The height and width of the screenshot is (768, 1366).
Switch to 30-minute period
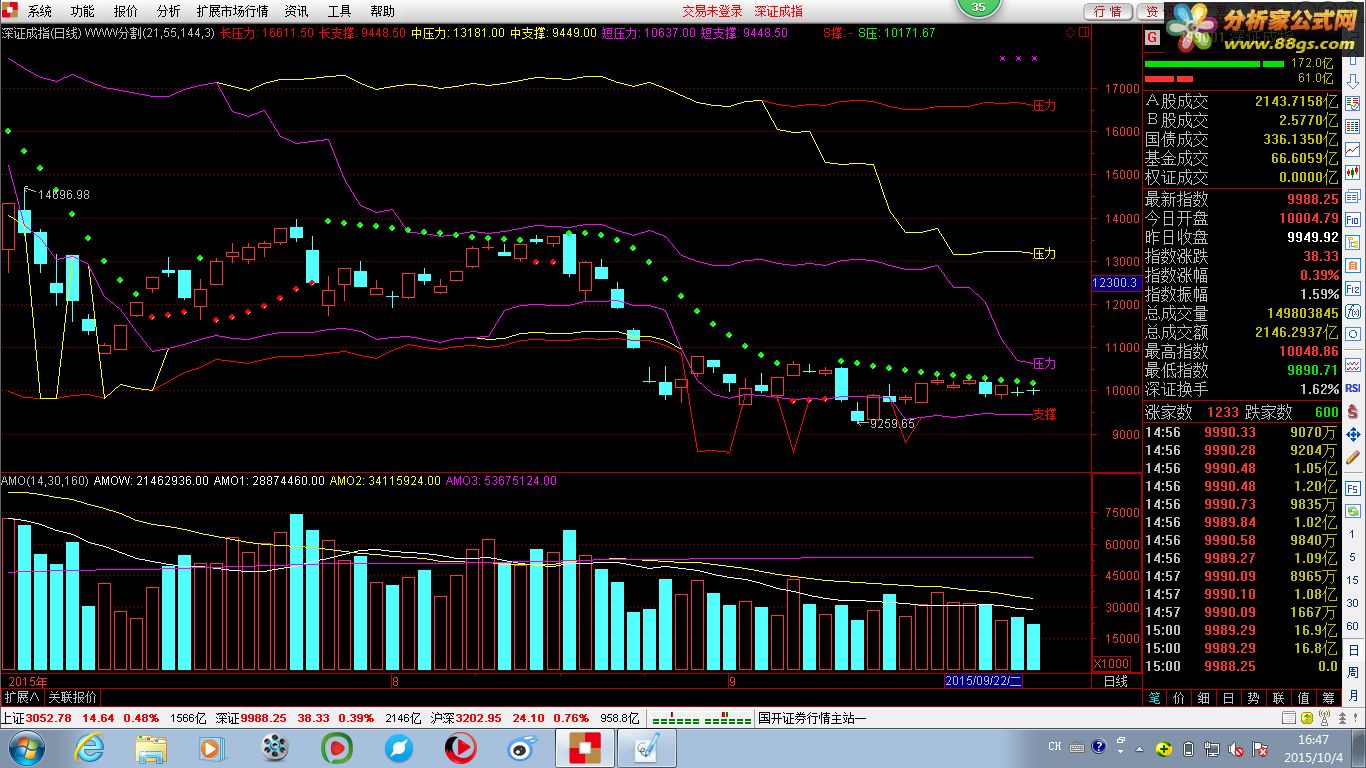(x=1353, y=603)
